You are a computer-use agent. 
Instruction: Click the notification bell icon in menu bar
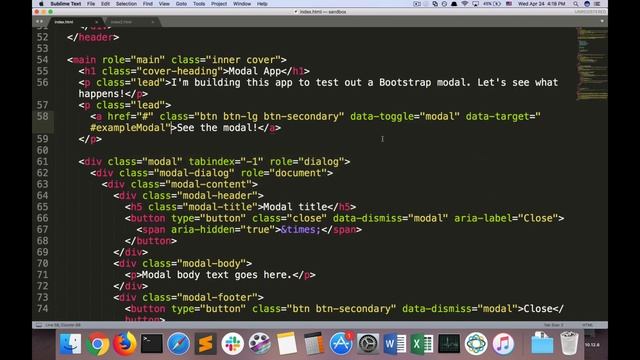point(454,4)
